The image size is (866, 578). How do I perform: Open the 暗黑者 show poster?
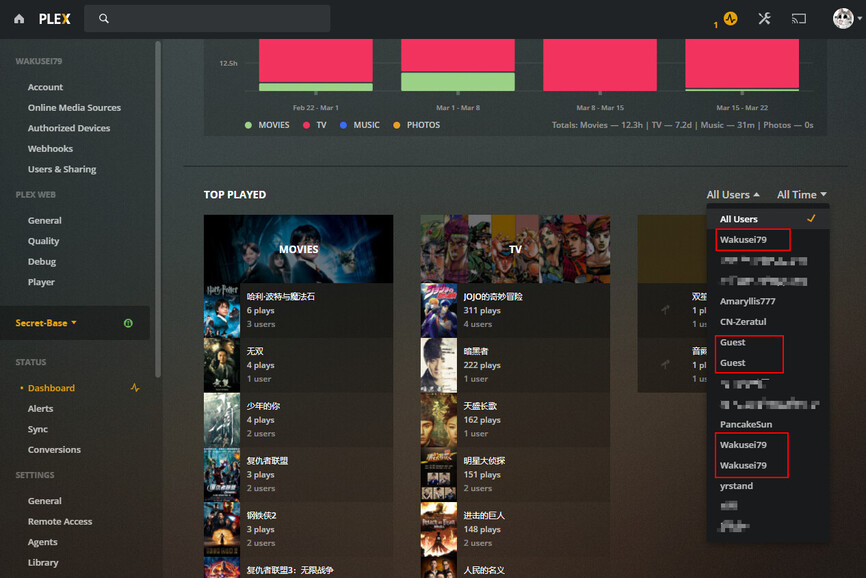point(439,365)
